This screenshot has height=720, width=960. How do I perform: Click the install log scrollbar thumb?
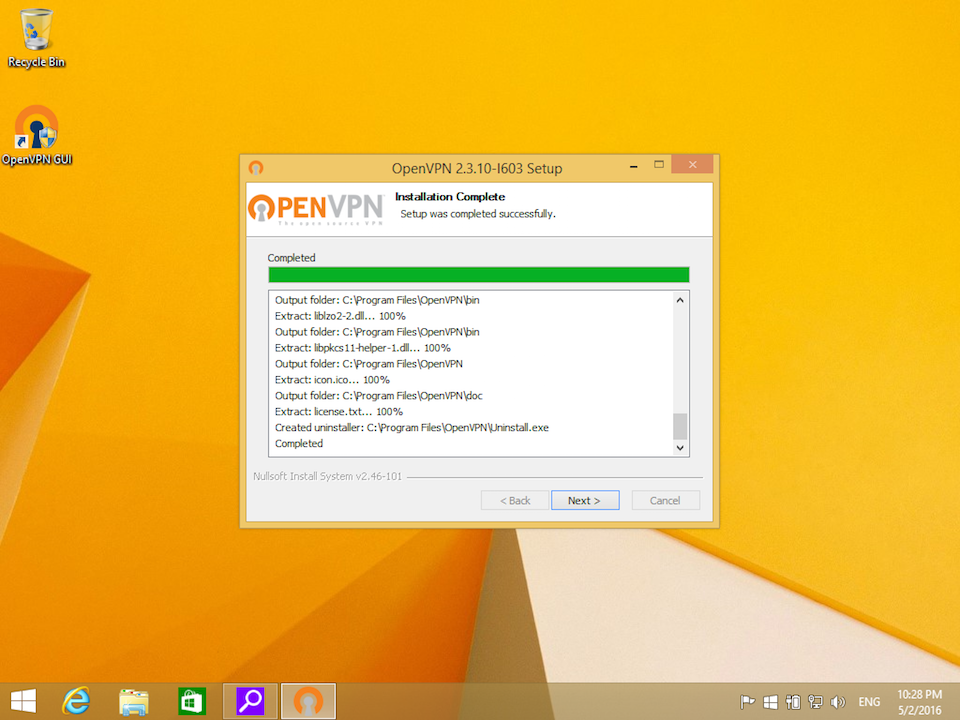[x=680, y=426]
